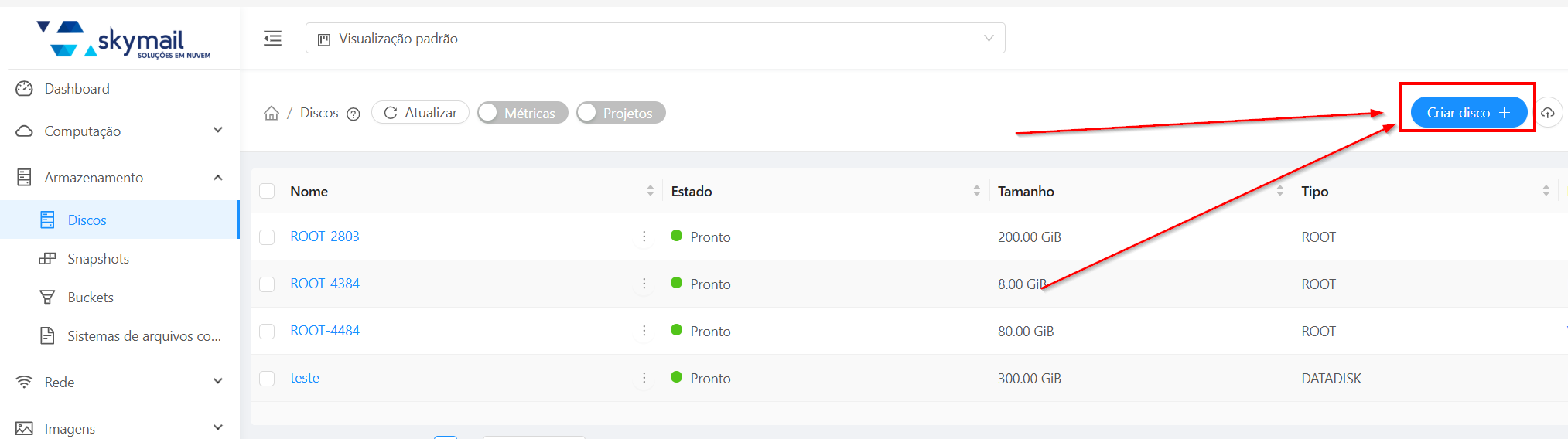This screenshot has width=1568, height=439.
Task: Check the box for the ROOT-4384 row
Action: click(x=267, y=284)
